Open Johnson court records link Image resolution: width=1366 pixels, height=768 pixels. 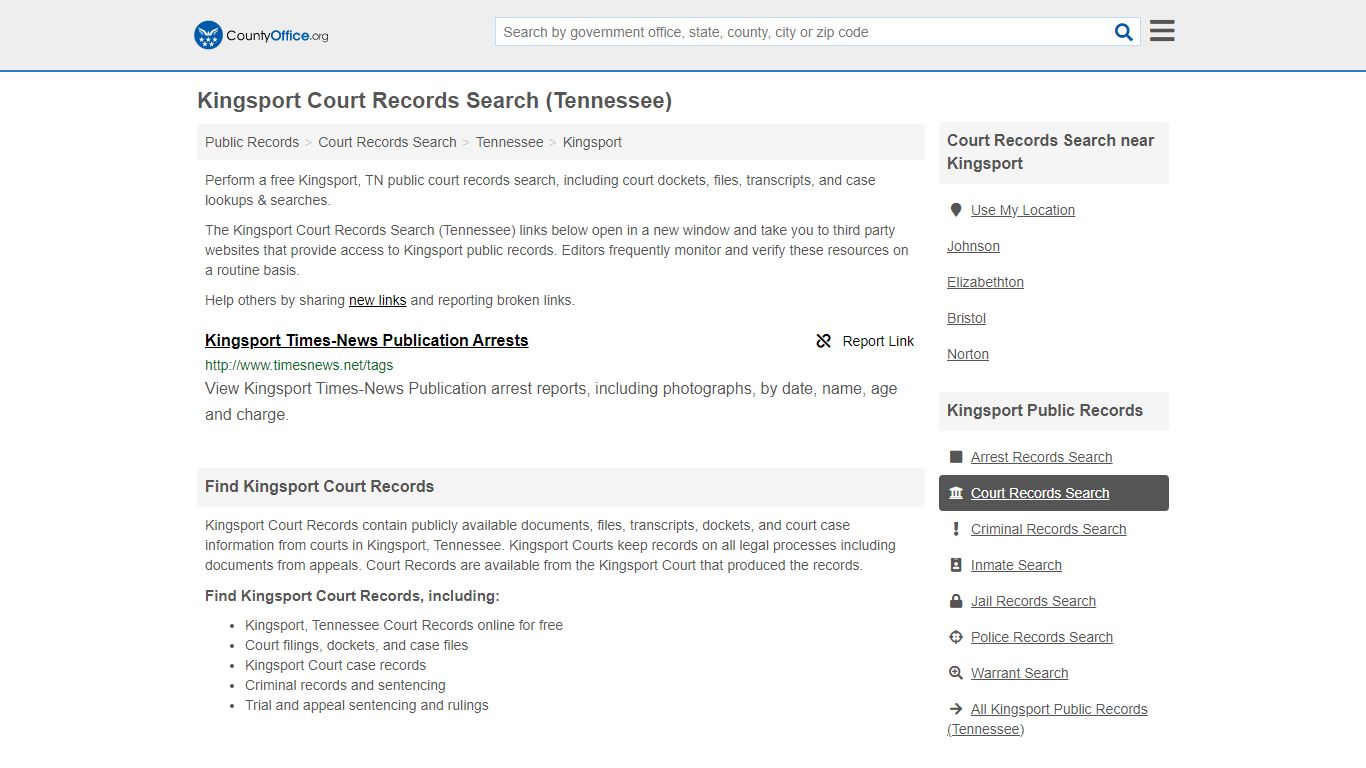(x=973, y=246)
